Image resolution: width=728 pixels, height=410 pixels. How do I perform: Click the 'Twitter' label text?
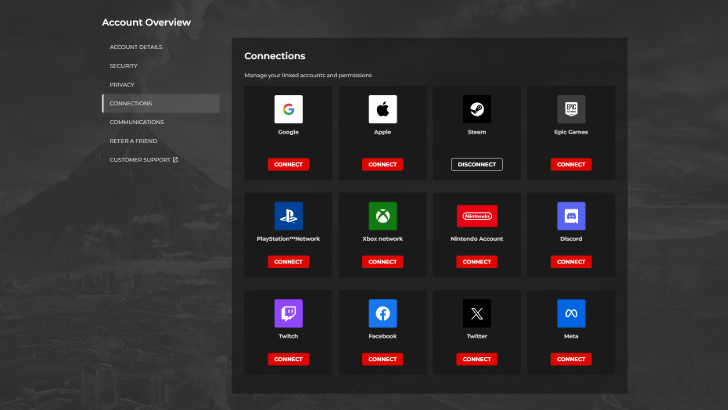tap(477, 336)
